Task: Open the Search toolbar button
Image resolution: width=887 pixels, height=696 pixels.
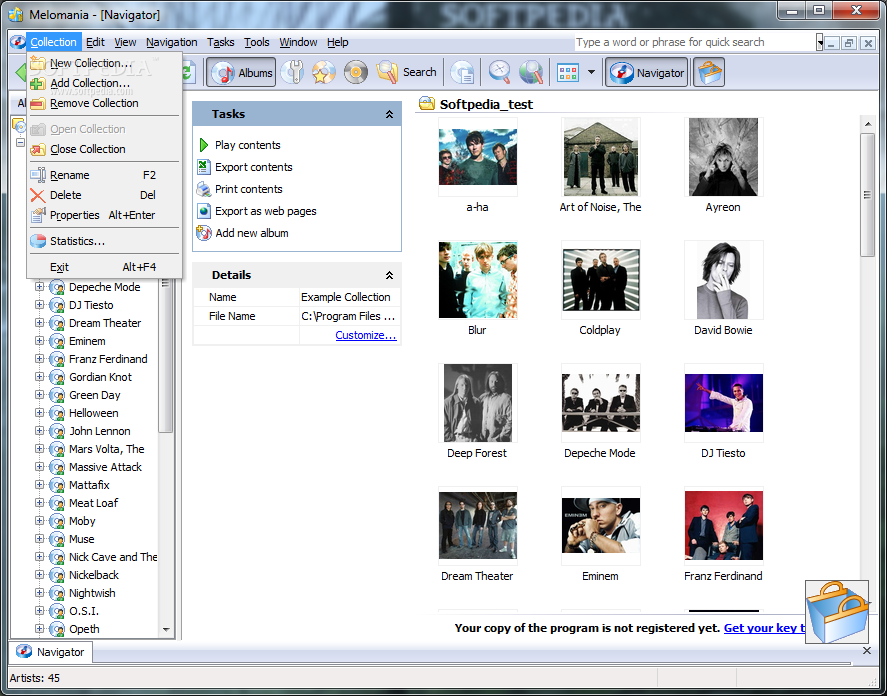Action: coord(406,72)
